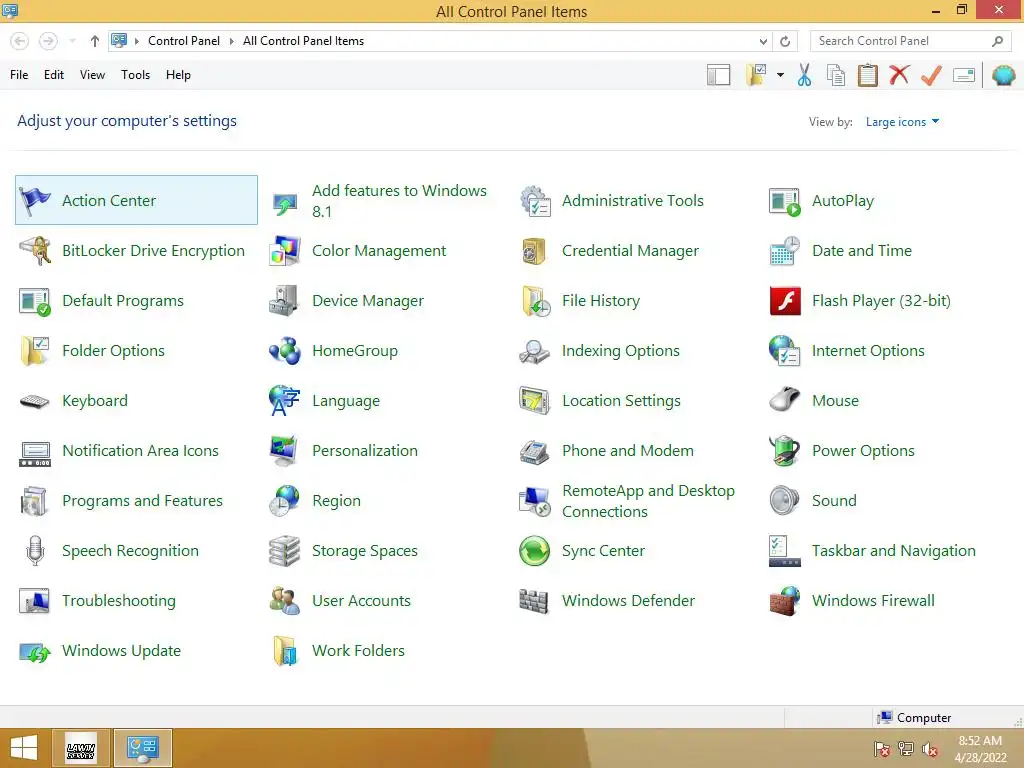Open the View menu

(92, 75)
